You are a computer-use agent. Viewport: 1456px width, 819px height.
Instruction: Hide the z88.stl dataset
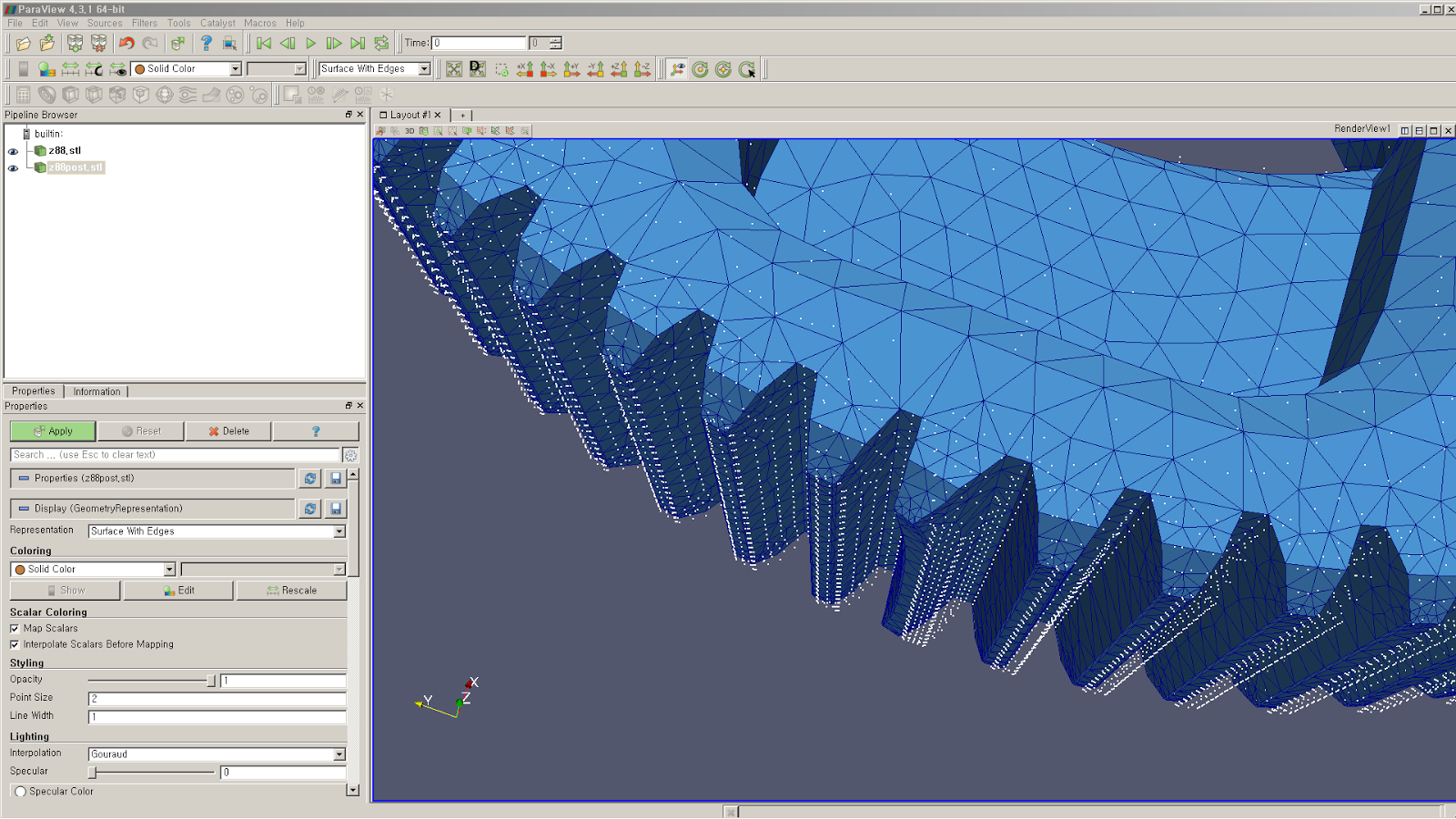tap(12, 150)
